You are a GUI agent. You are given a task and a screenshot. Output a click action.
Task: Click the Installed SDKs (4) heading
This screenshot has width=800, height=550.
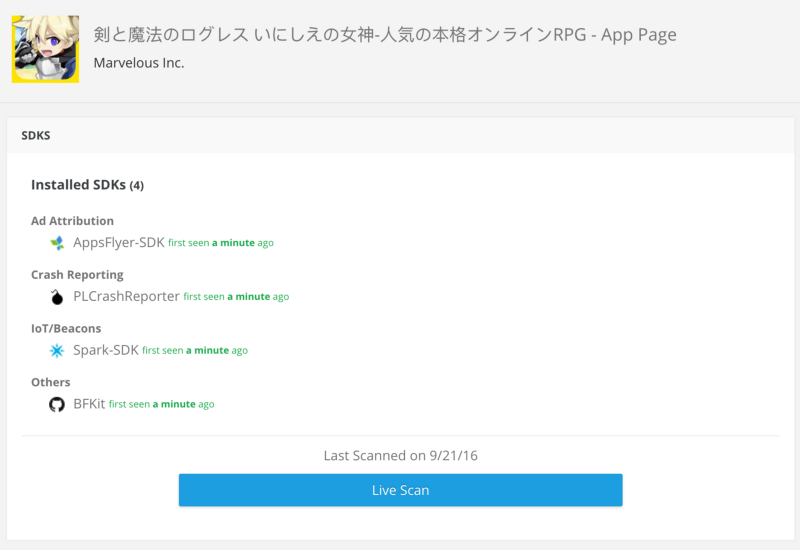tap(87, 185)
